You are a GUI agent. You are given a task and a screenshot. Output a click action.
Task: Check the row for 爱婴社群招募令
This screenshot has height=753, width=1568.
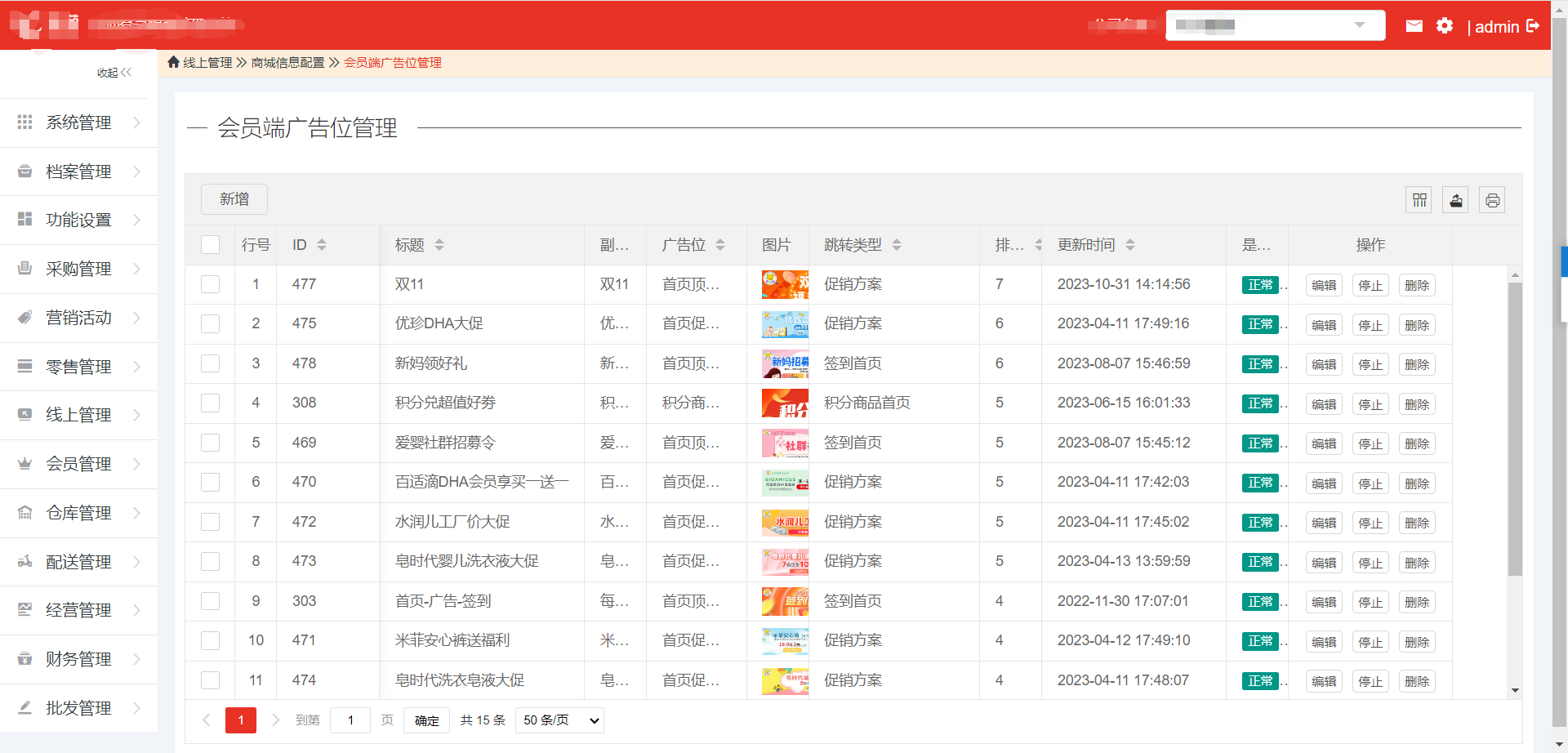pos(211,443)
